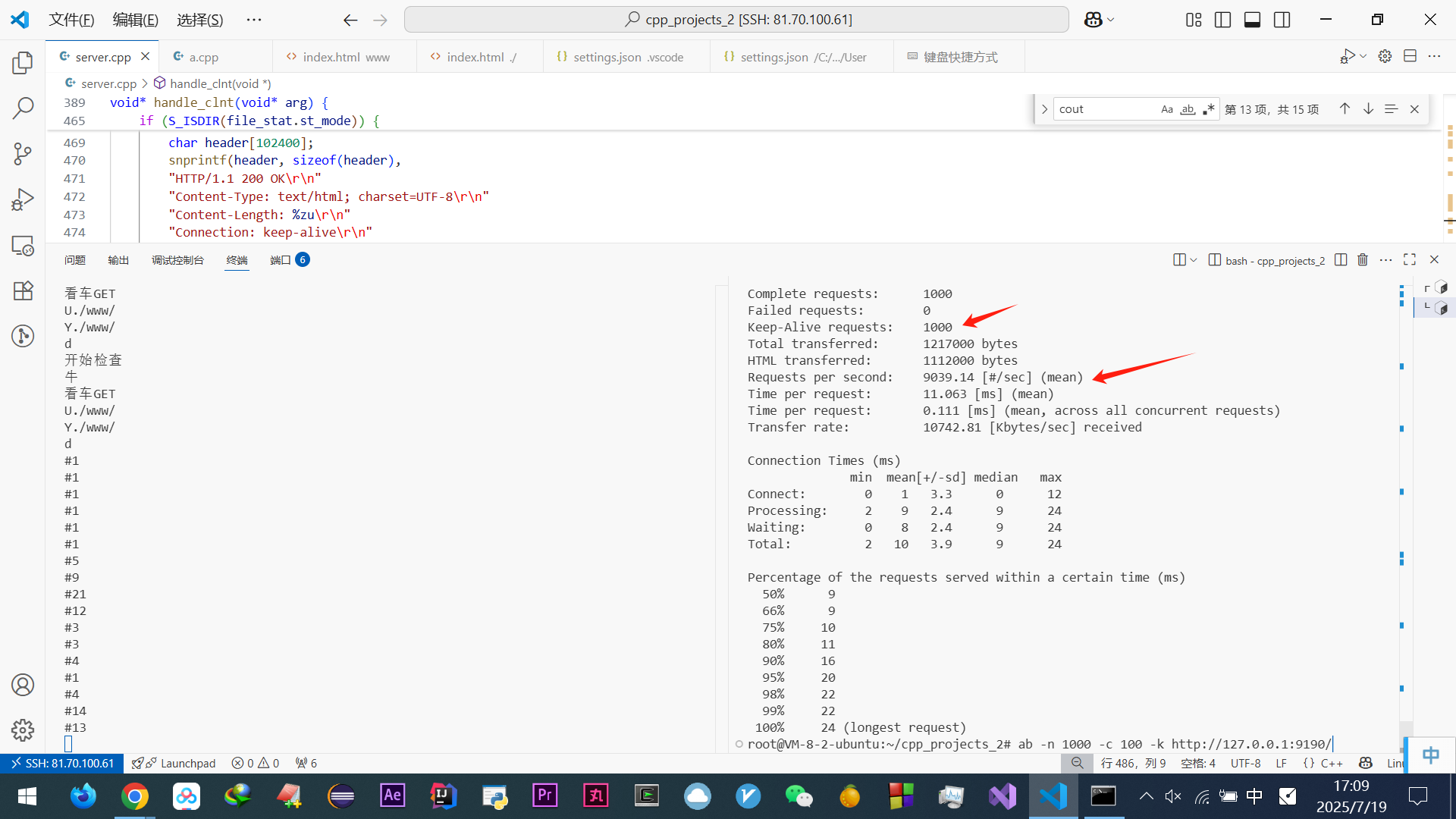Open the Extensions view
The width and height of the screenshot is (1456, 819).
[23, 291]
